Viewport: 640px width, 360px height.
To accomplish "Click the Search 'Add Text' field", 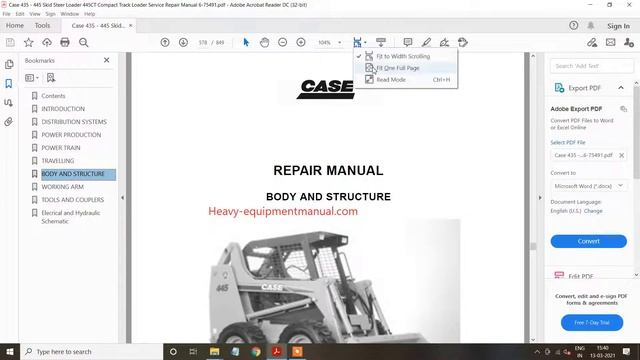I will point(592,66).
